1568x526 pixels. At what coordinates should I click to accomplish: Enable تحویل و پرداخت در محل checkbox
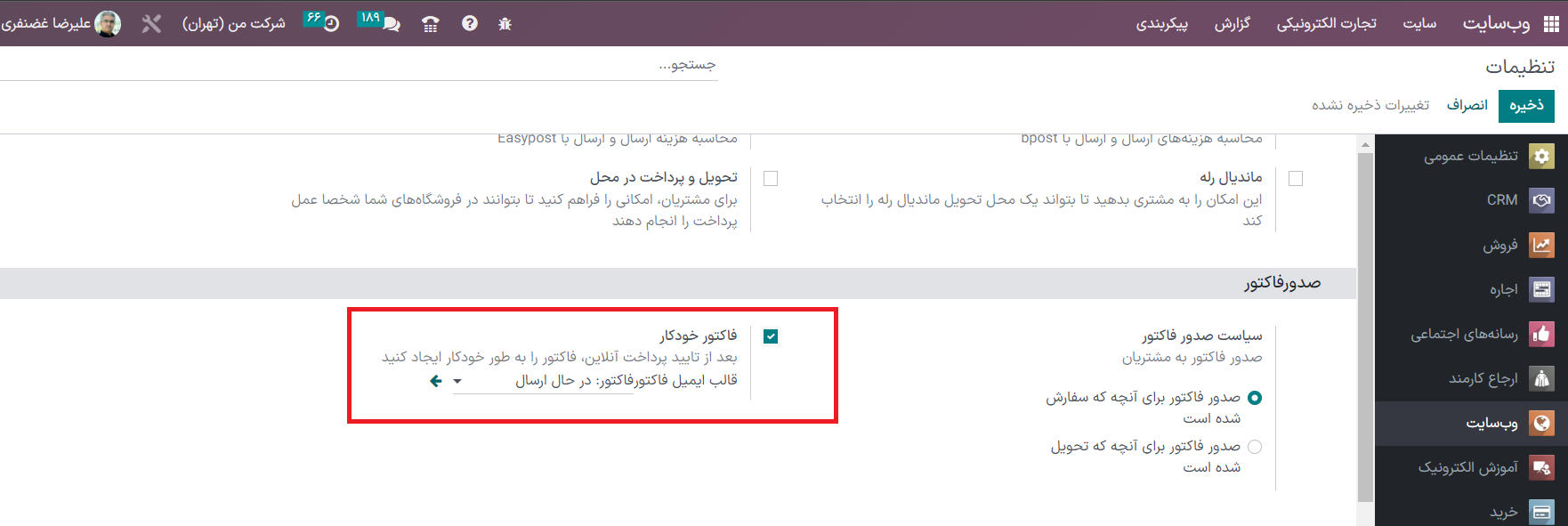(771, 179)
